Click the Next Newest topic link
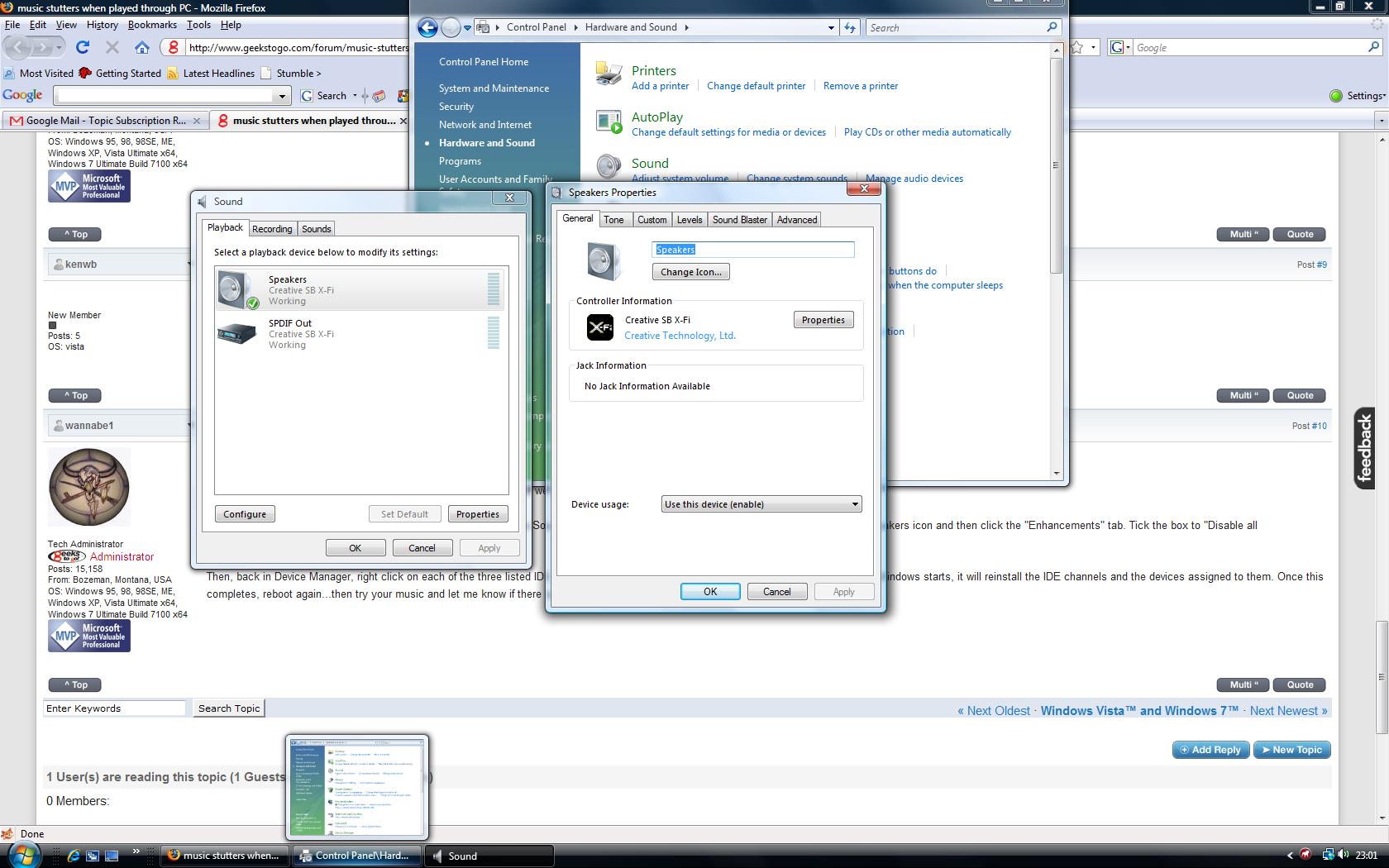This screenshot has height=868, width=1389. pyautogui.click(x=1288, y=711)
